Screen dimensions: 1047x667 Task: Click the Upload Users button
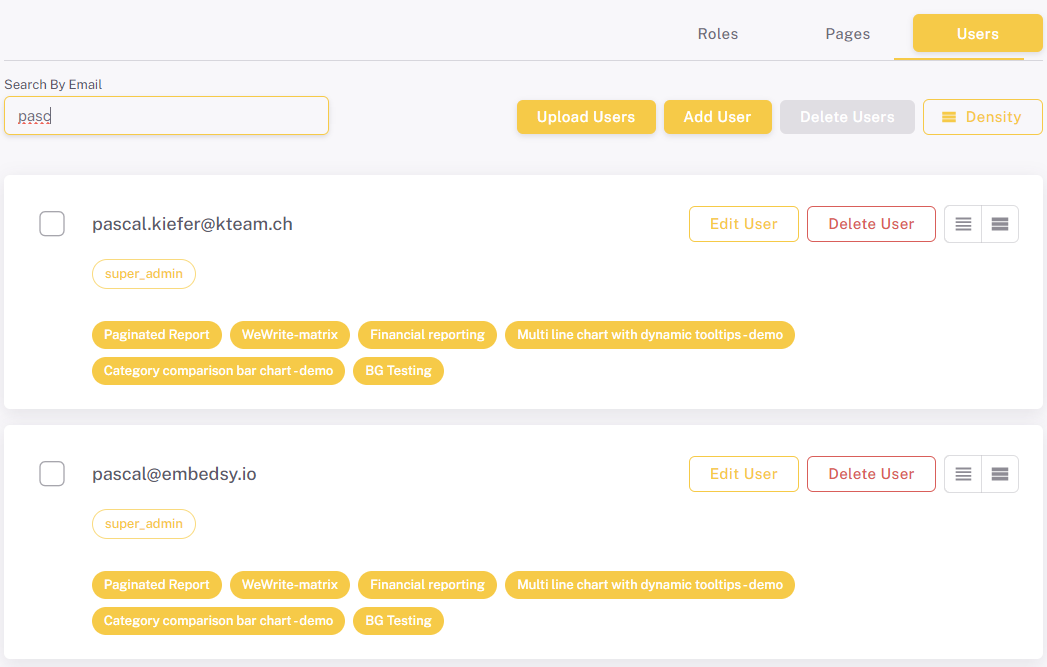point(586,116)
